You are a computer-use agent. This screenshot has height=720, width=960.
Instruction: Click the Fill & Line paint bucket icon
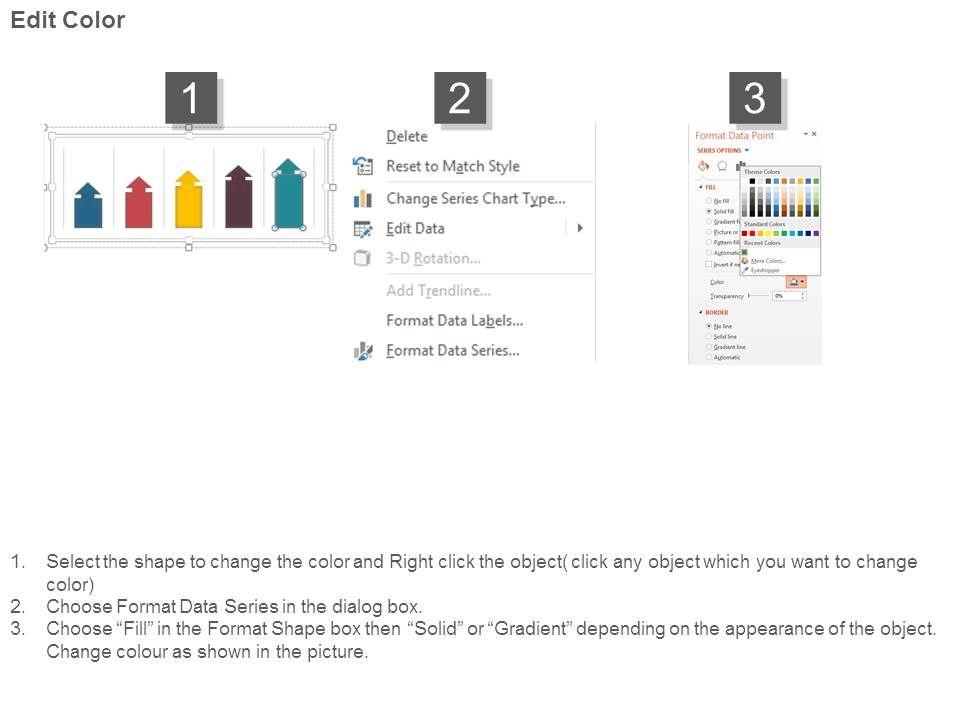(x=703, y=166)
